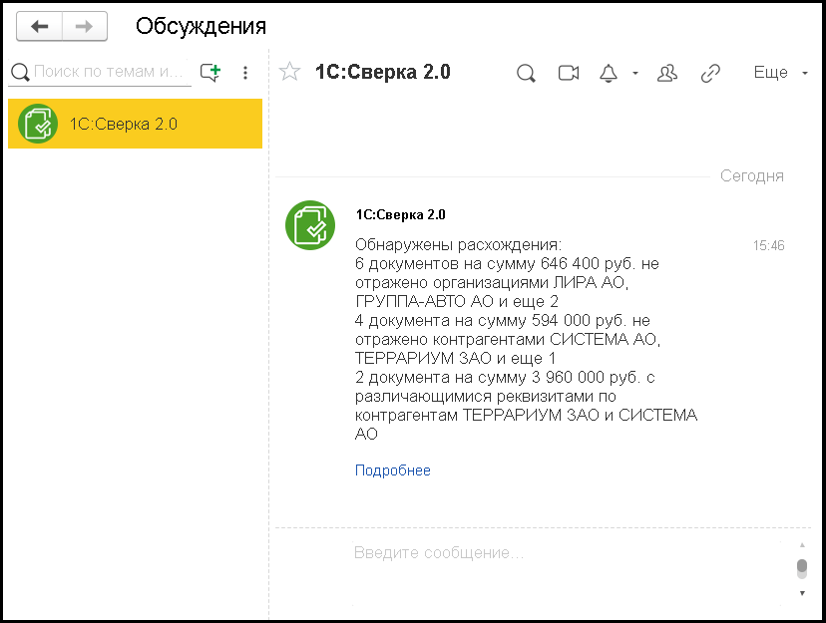Go back with the left arrow button
The width and height of the screenshot is (826, 623).
[40, 26]
